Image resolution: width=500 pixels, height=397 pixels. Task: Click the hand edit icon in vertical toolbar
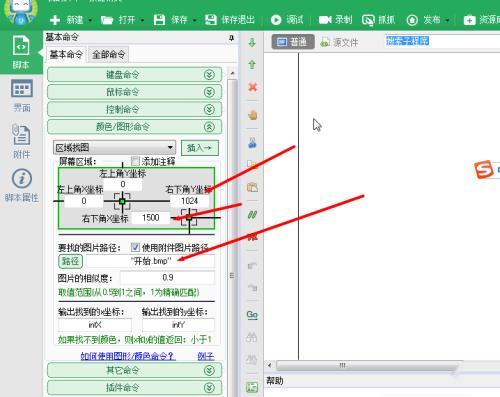click(x=253, y=115)
